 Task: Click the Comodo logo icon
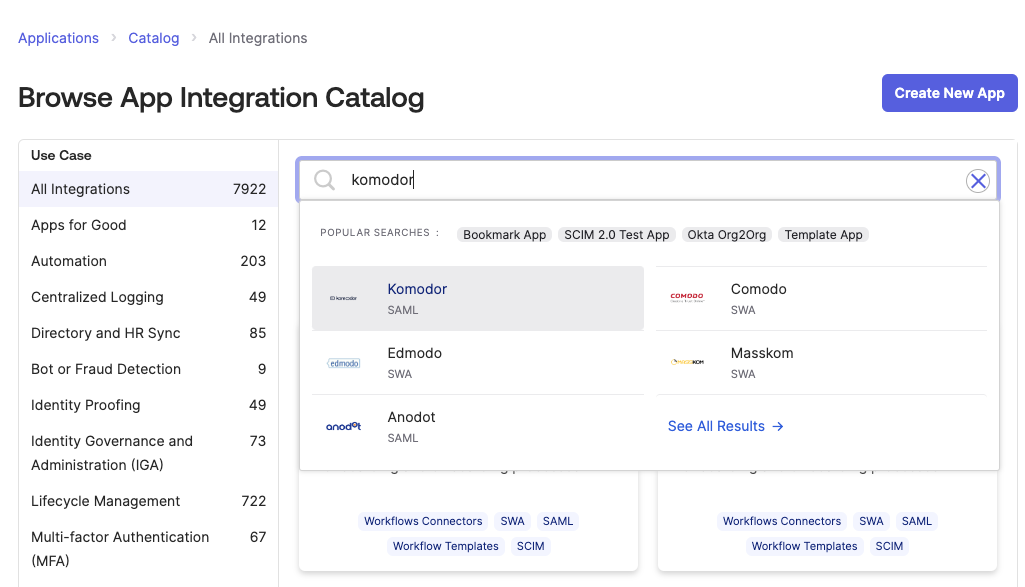click(x=687, y=297)
